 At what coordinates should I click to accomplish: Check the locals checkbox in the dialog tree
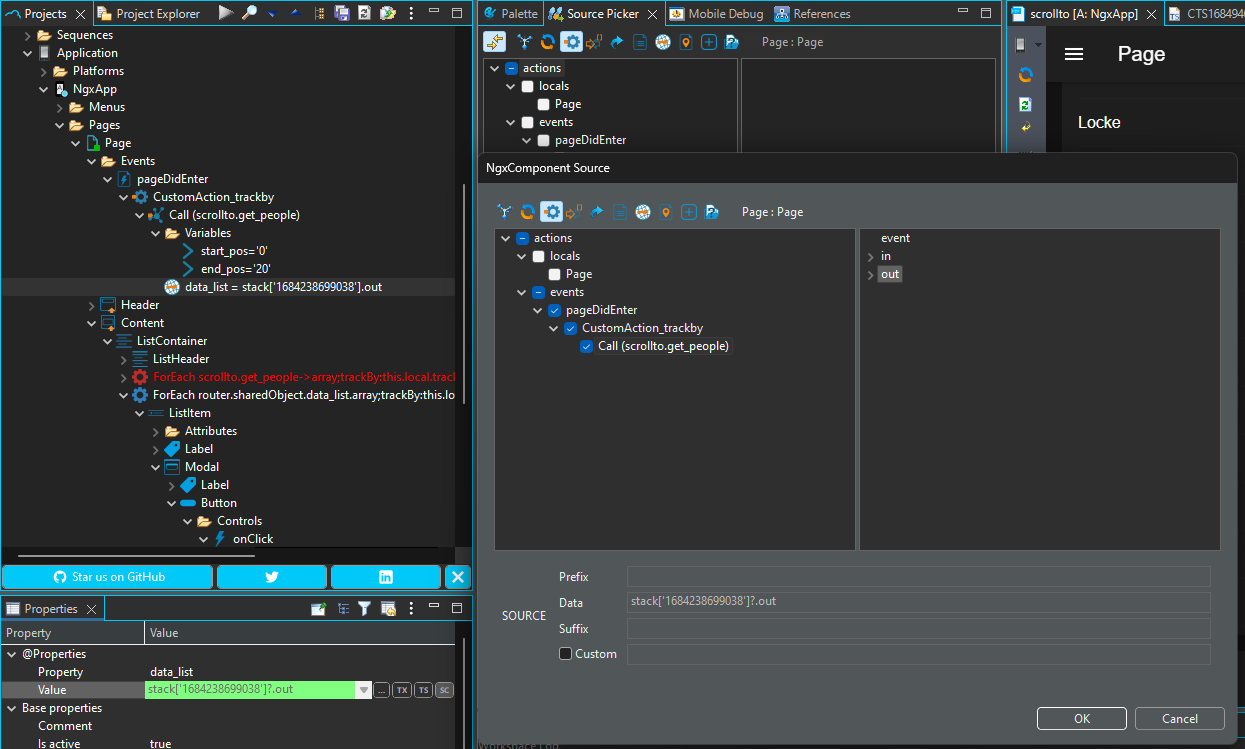coord(539,256)
